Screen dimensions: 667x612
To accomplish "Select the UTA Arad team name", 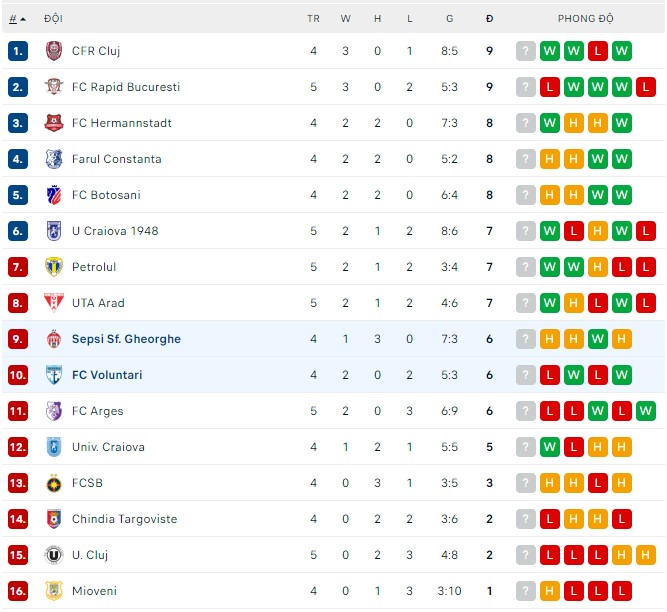I will [x=98, y=303].
